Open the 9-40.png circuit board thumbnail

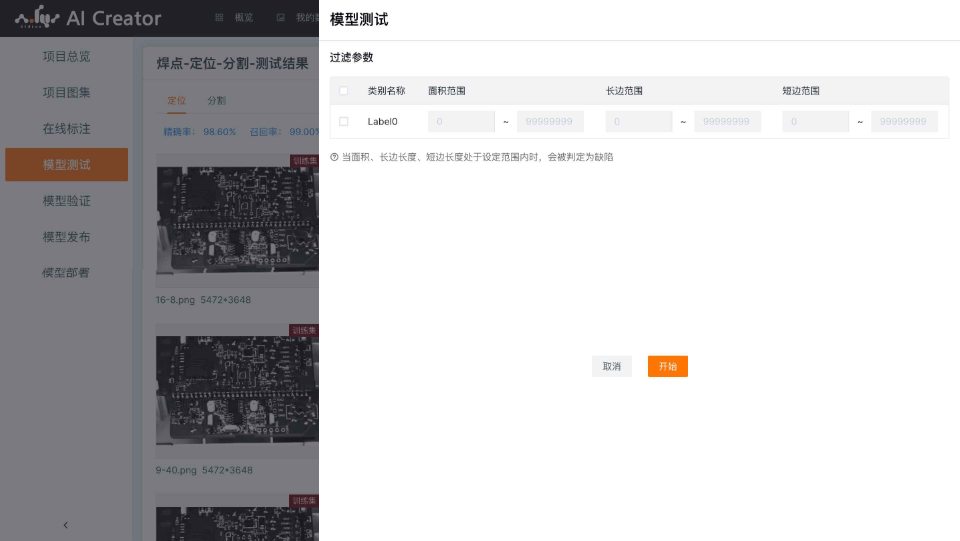237,390
